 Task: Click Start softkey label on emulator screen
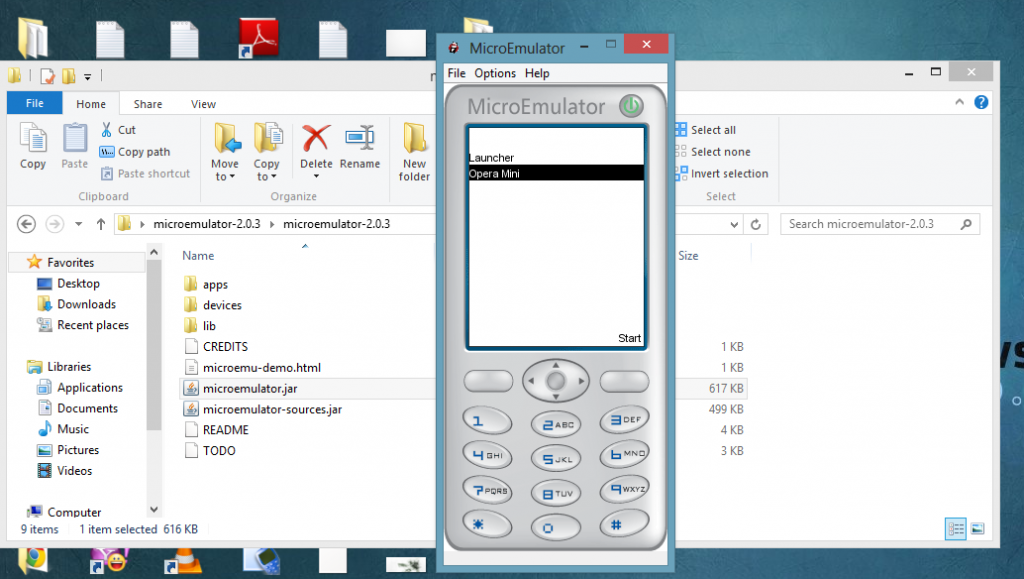[x=629, y=338]
